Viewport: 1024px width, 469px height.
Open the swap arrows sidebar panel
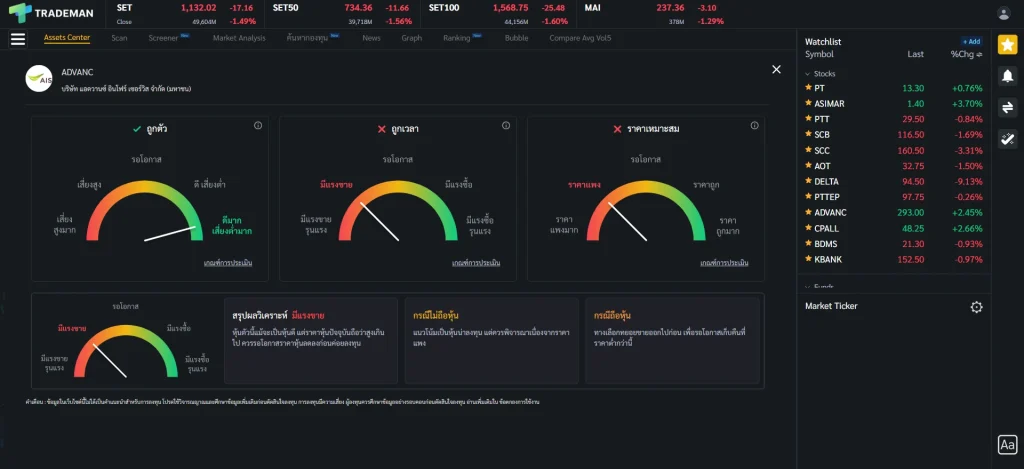[x=1007, y=107]
